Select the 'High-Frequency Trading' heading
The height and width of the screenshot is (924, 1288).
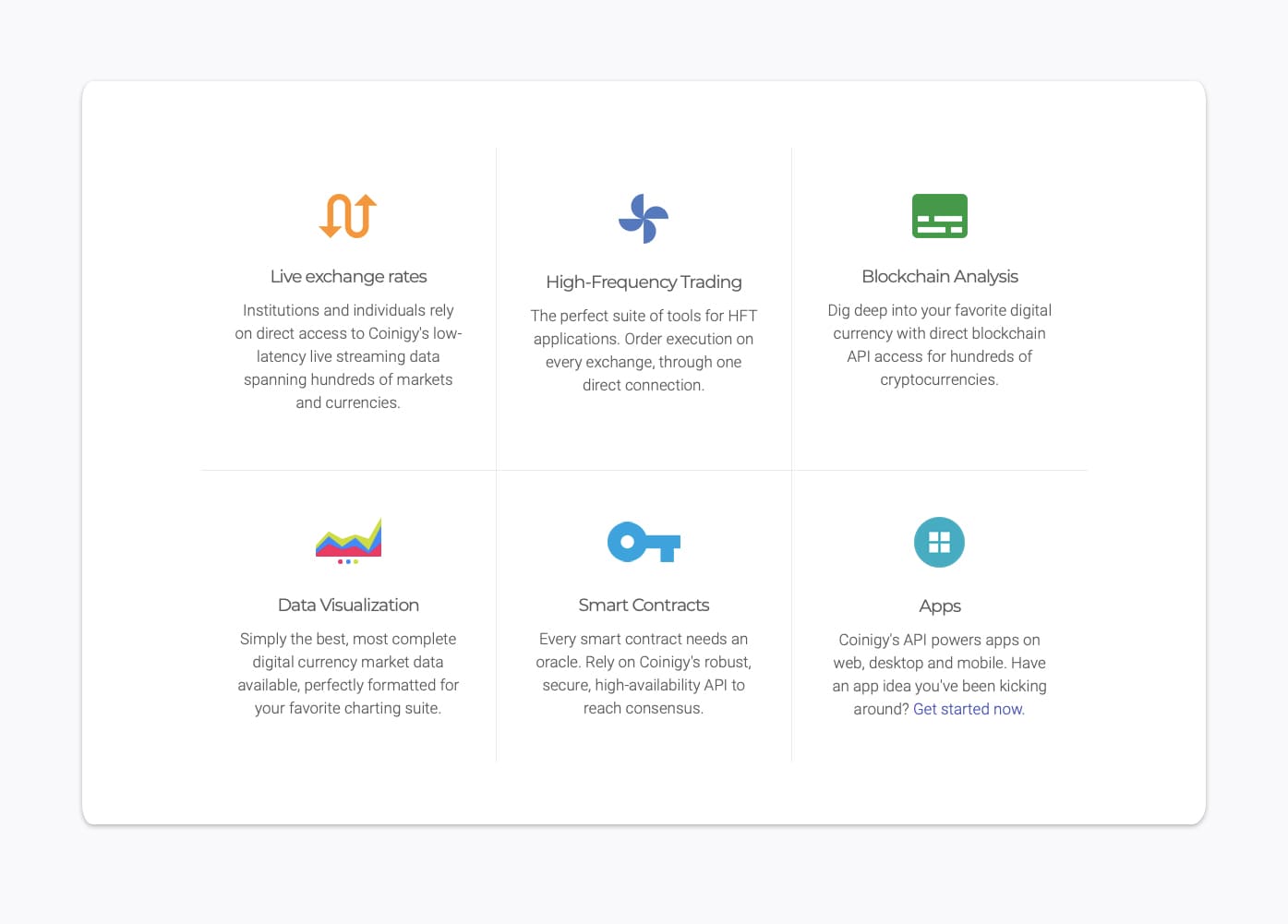pyautogui.click(x=644, y=282)
